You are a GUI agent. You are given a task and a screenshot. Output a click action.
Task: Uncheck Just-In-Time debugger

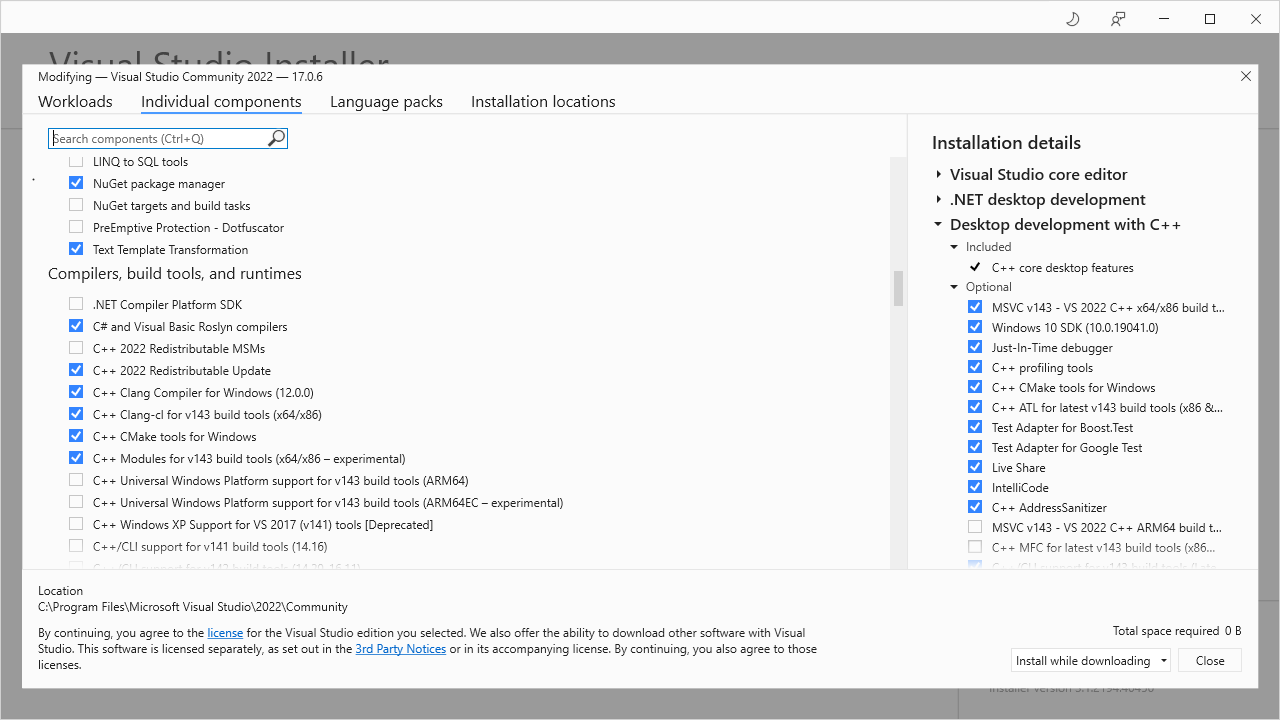click(x=975, y=347)
